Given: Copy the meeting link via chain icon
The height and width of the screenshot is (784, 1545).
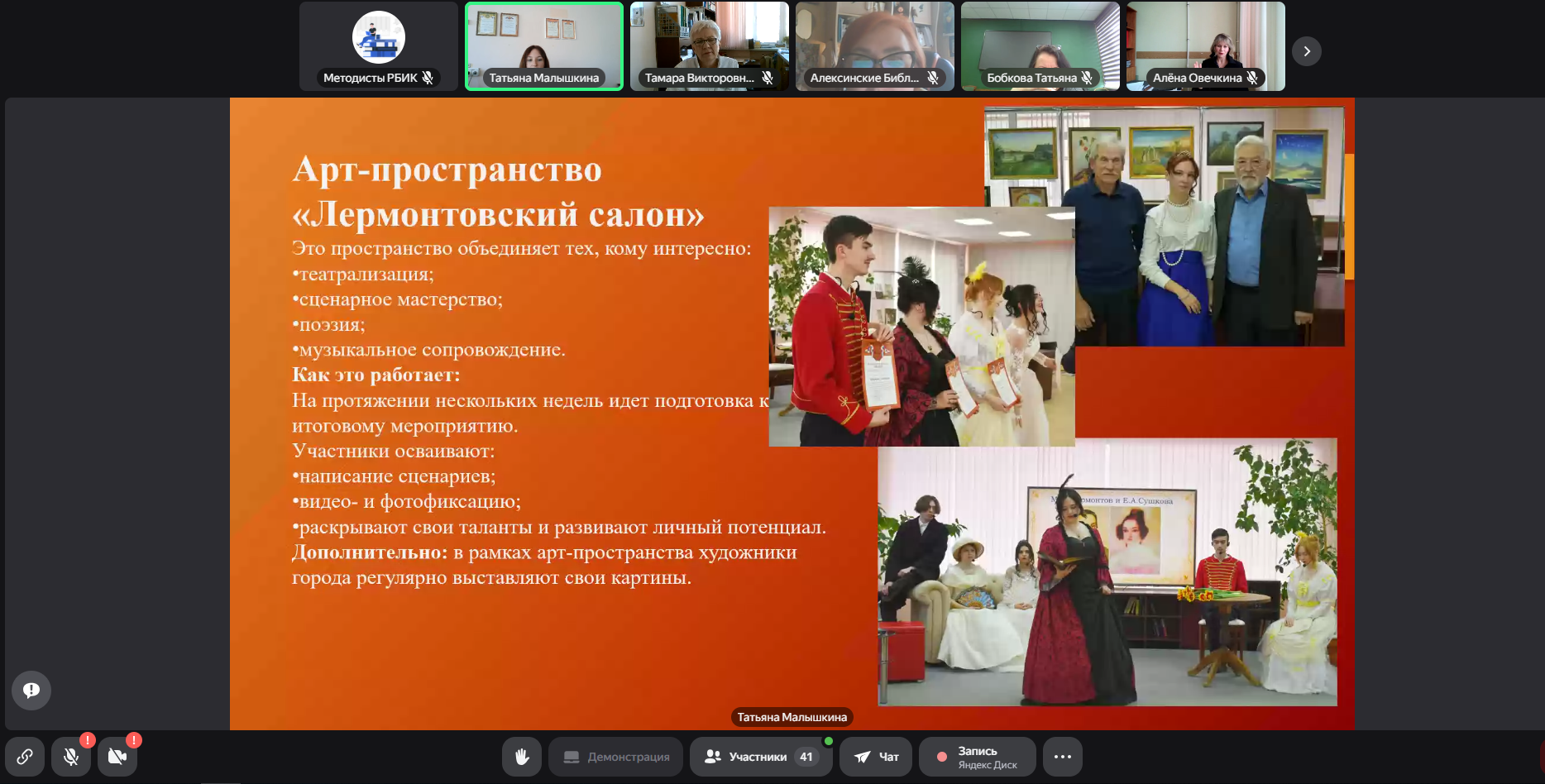Looking at the screenshot, I should [25, 757].
